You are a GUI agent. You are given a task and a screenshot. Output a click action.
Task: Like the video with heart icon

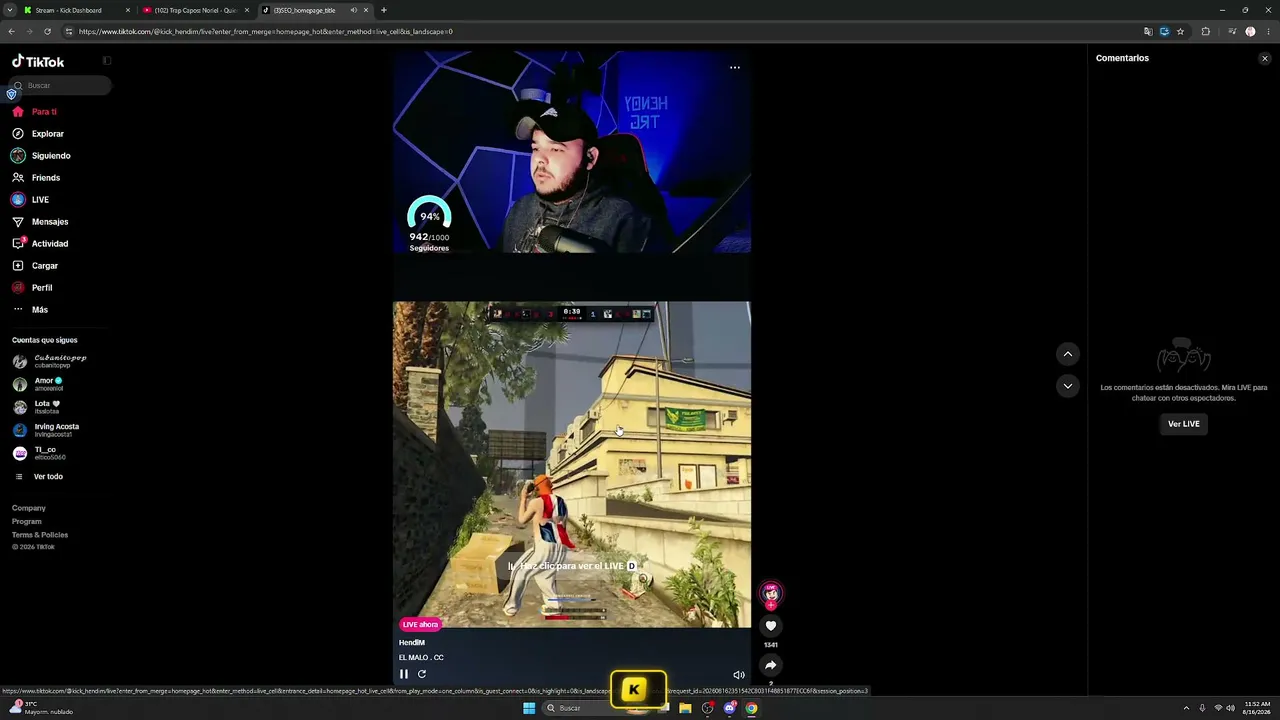[771, 626]
